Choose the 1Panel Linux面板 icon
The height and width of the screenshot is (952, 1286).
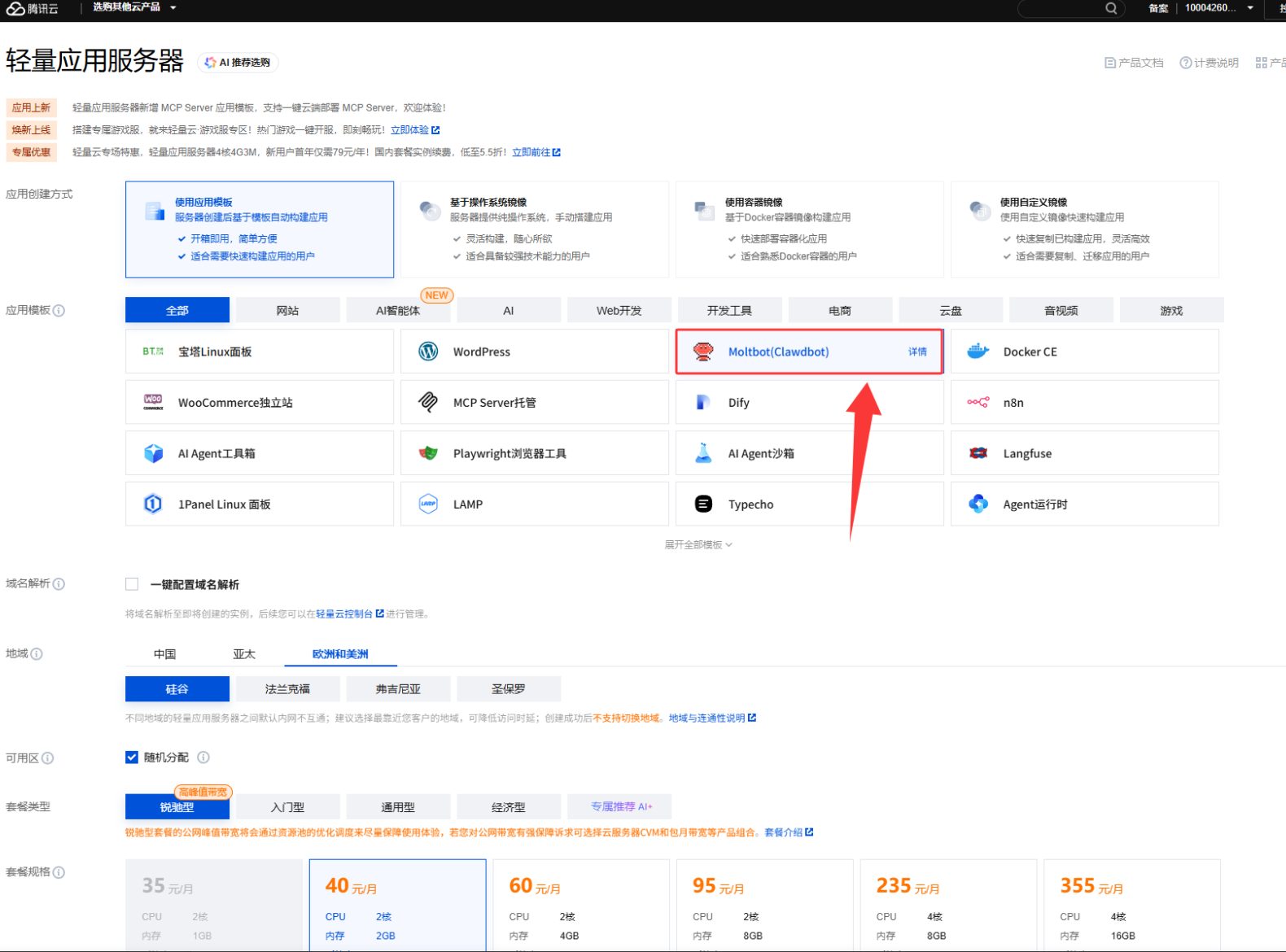(x=153, y=504)
